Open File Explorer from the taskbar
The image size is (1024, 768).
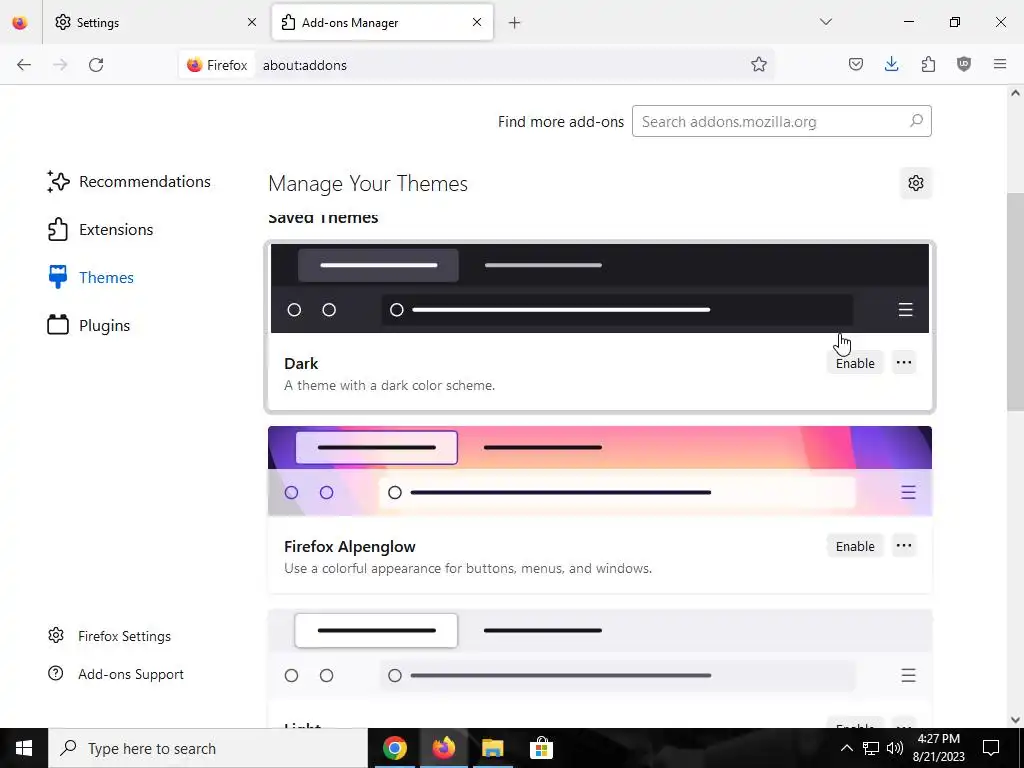(492, 748)
